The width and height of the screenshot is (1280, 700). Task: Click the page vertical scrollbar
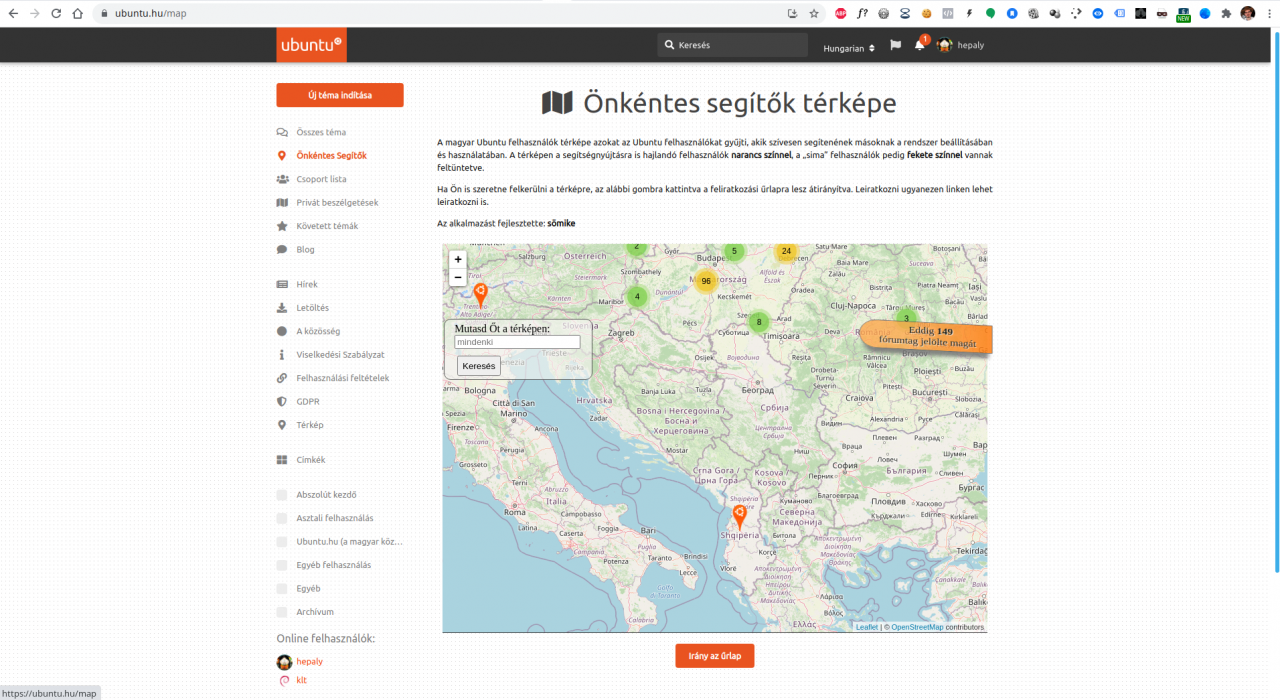(x=1276, y=300)
